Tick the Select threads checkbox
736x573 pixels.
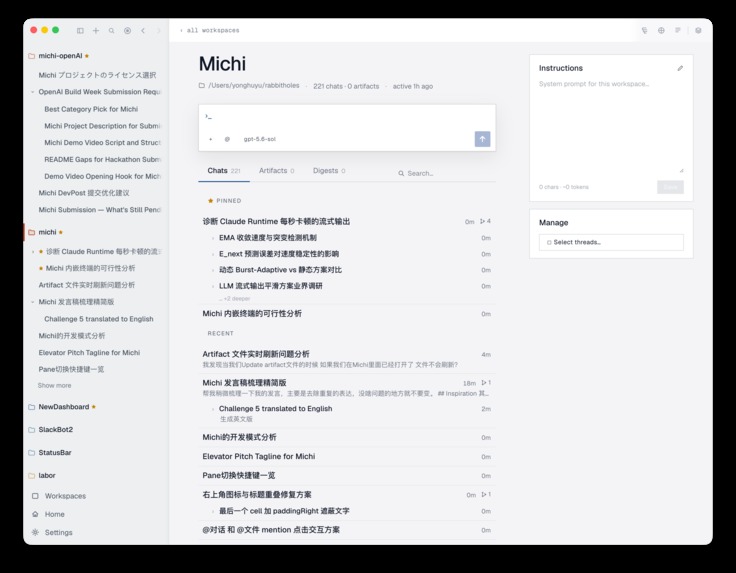[x=549, y=243]
